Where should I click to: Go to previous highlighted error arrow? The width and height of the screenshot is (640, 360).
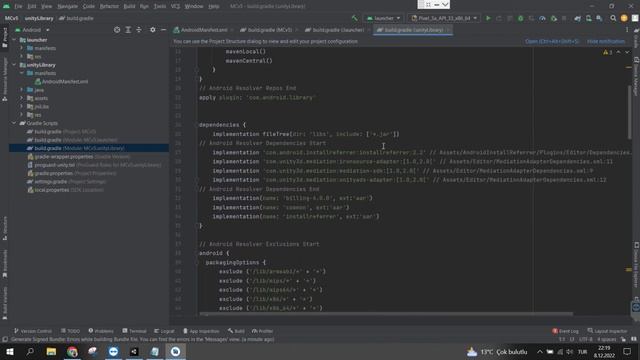pyautogui.click(x=618, y=52)
